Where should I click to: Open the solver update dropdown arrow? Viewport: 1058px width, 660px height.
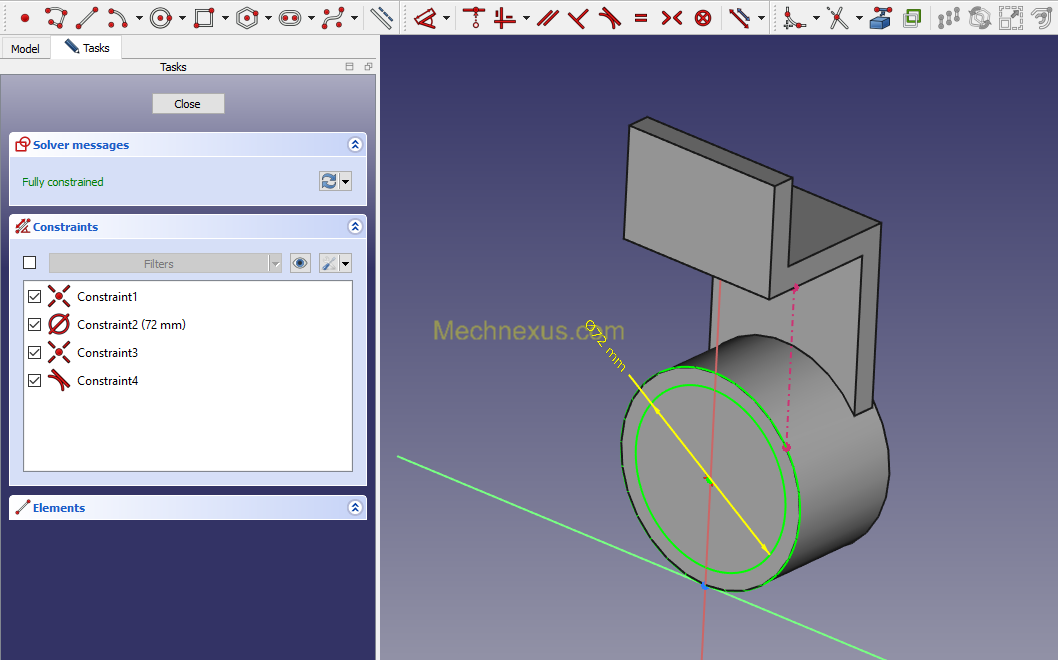coord(346,181)
